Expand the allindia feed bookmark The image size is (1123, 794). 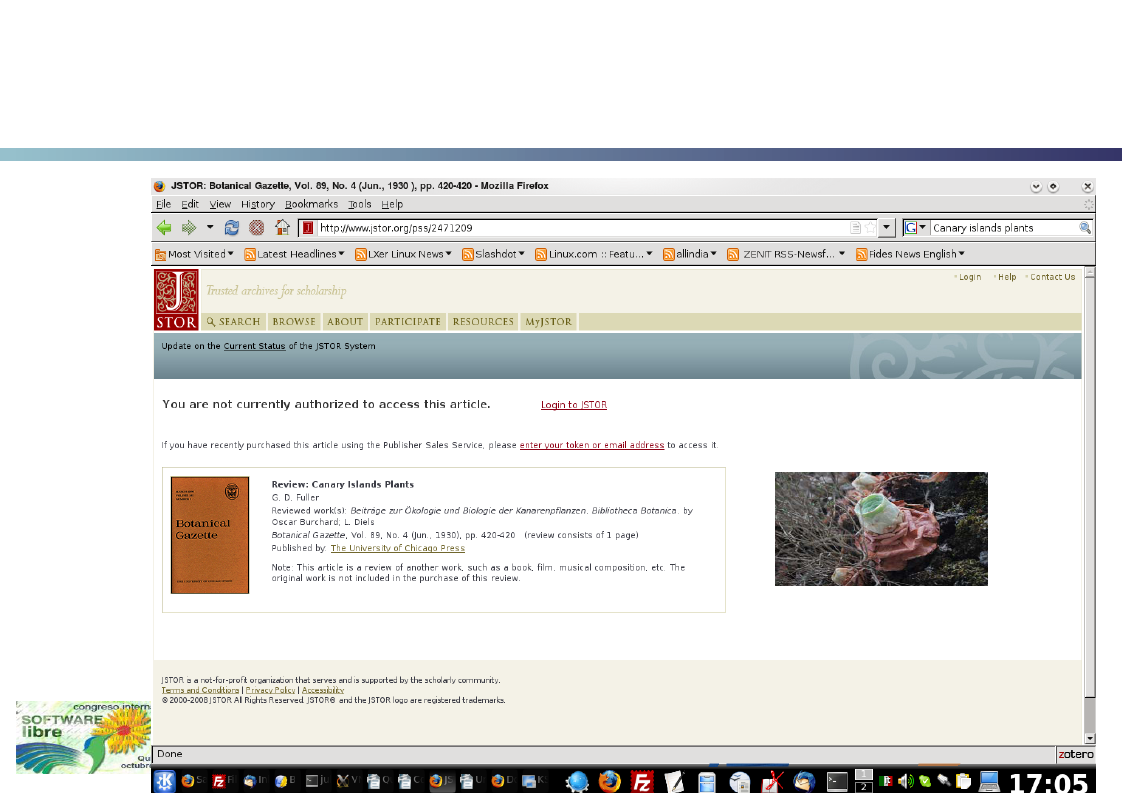(690, 254)
